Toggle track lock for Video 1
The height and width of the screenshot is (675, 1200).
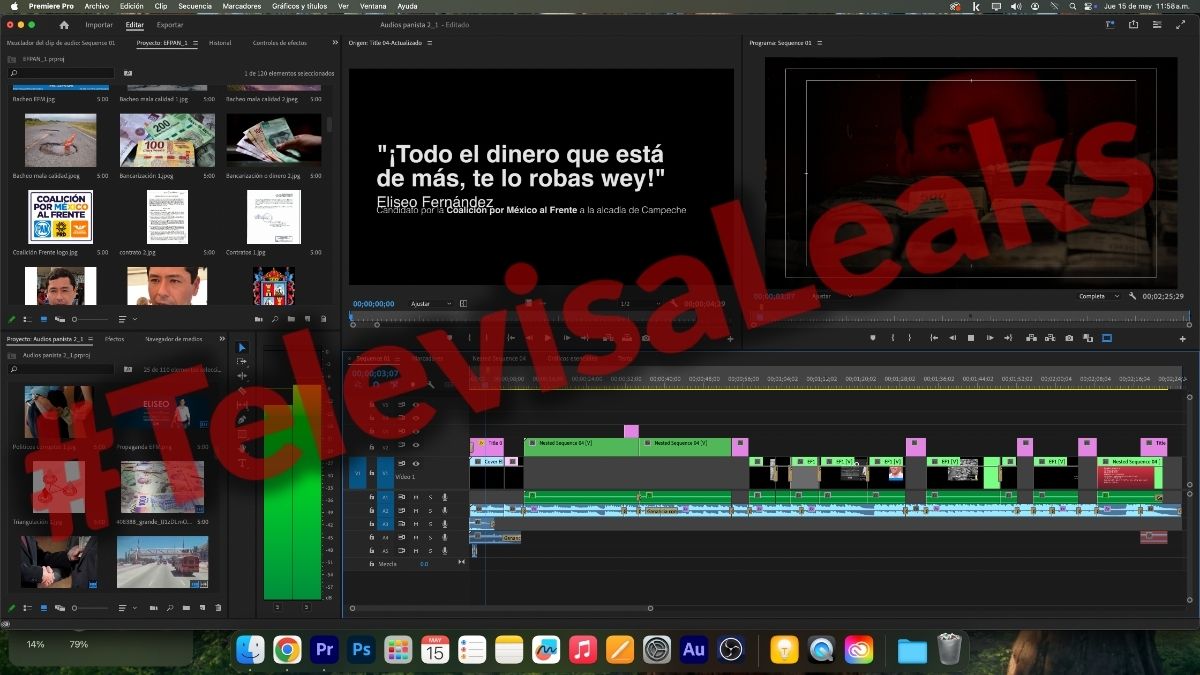371,471
